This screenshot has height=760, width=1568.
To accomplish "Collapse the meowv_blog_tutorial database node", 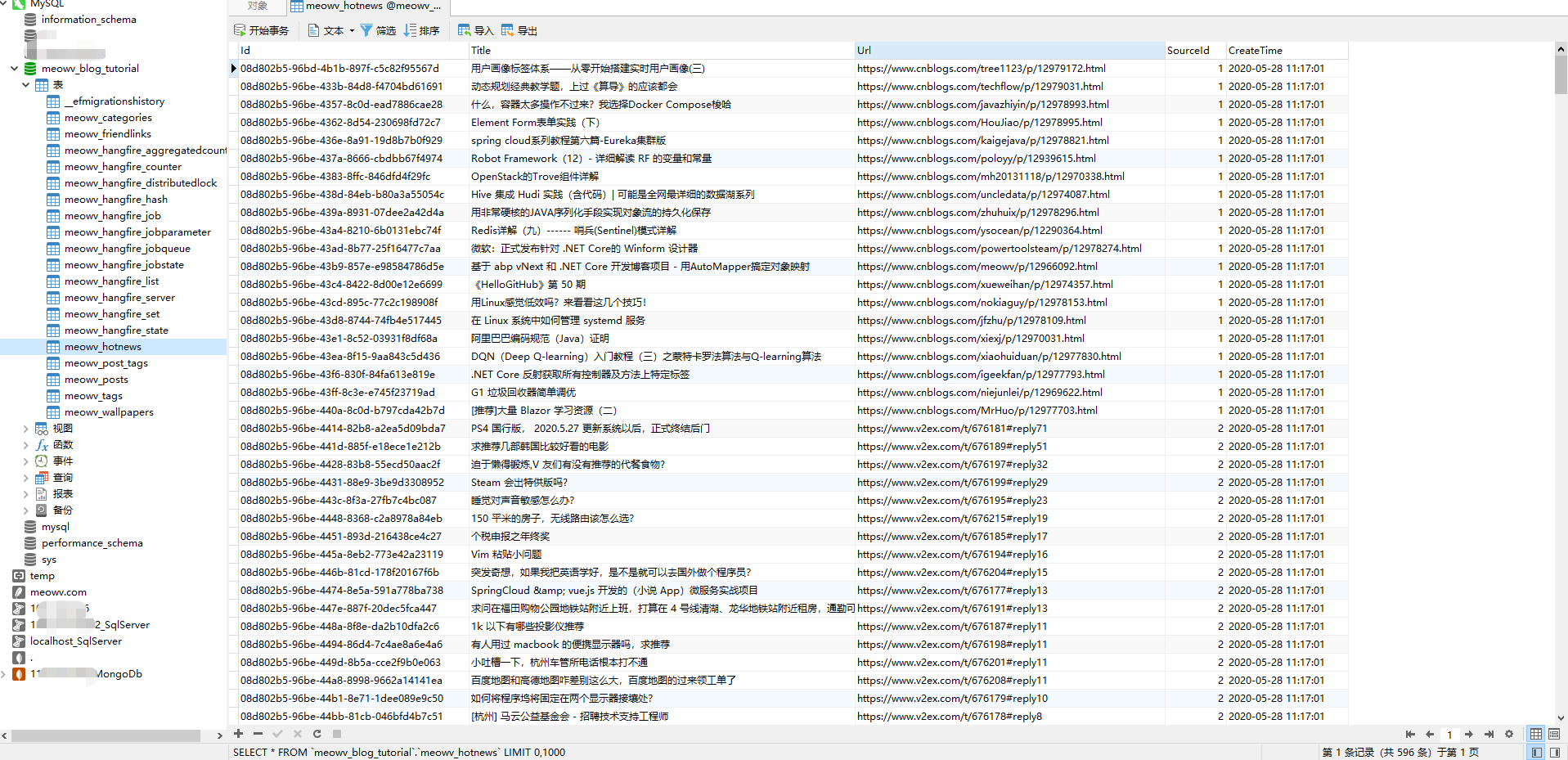I will [14, 69].
